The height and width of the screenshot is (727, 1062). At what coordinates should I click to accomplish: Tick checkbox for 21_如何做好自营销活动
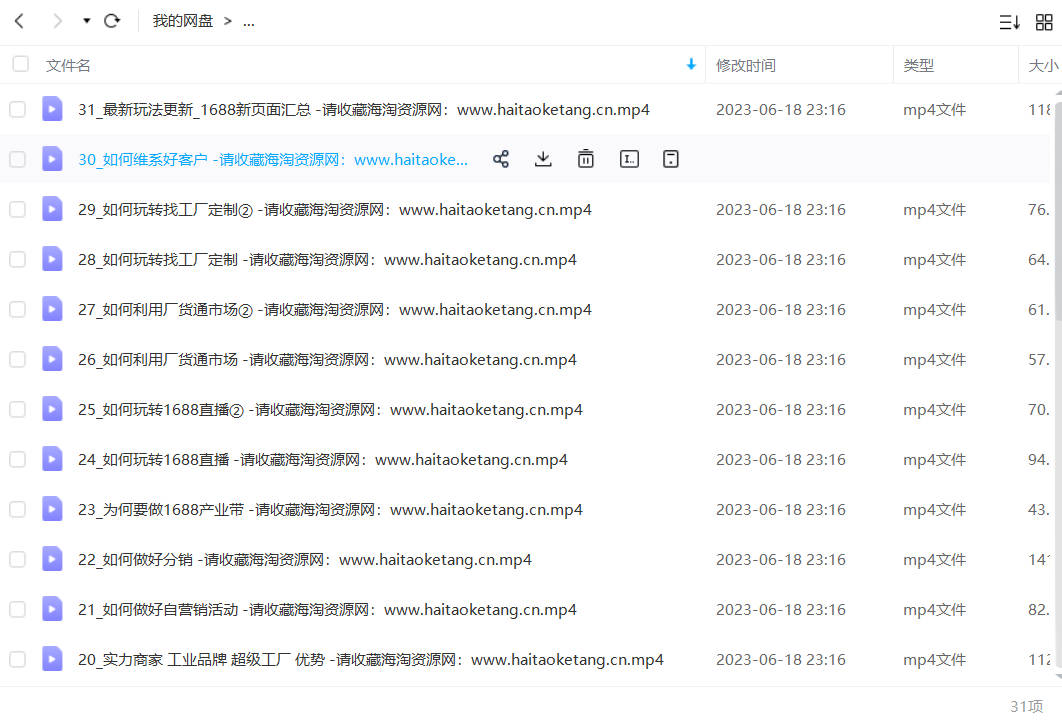pos(18,610)
